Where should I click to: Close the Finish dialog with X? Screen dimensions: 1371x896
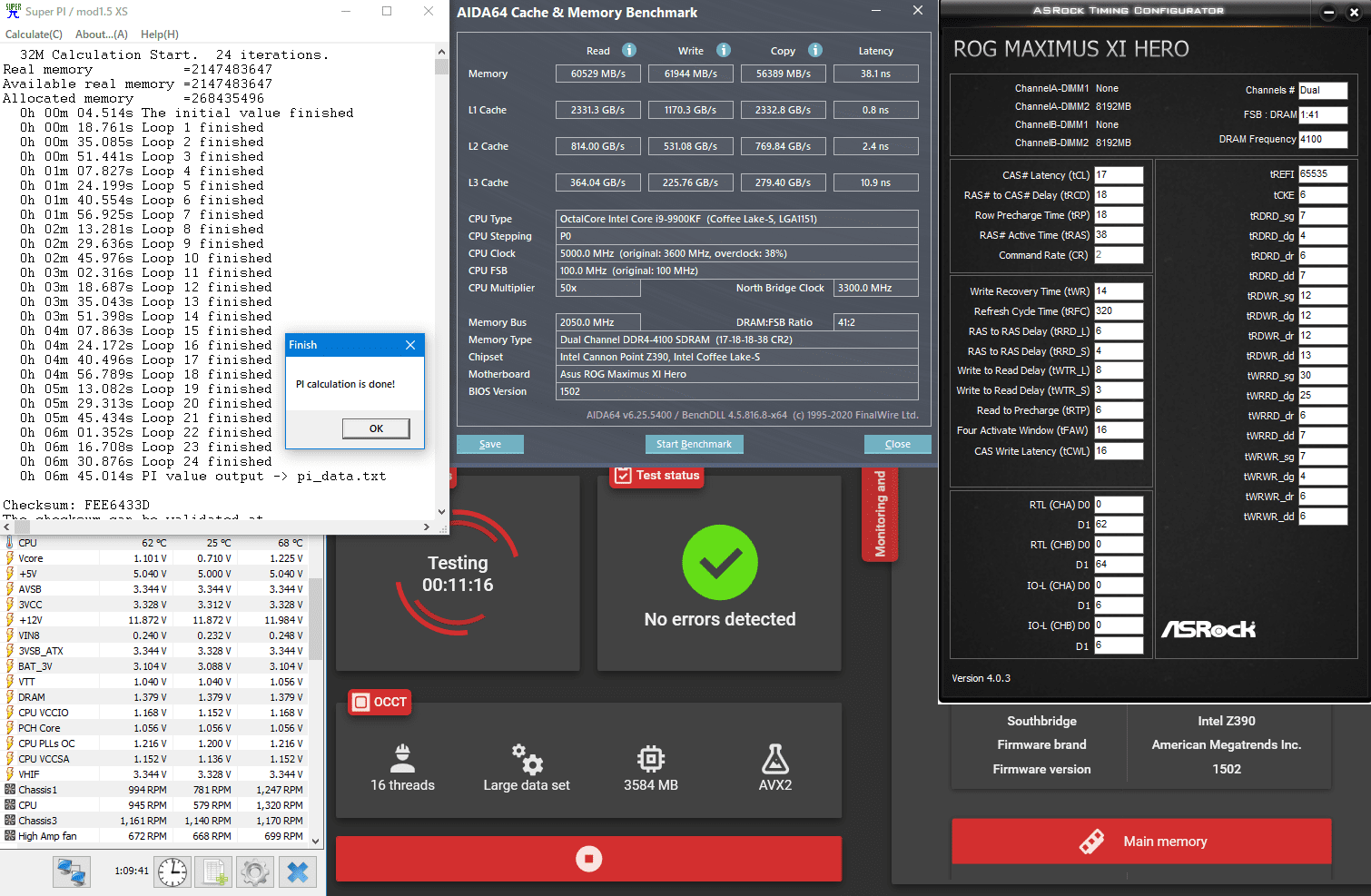[x=410, y=345]
